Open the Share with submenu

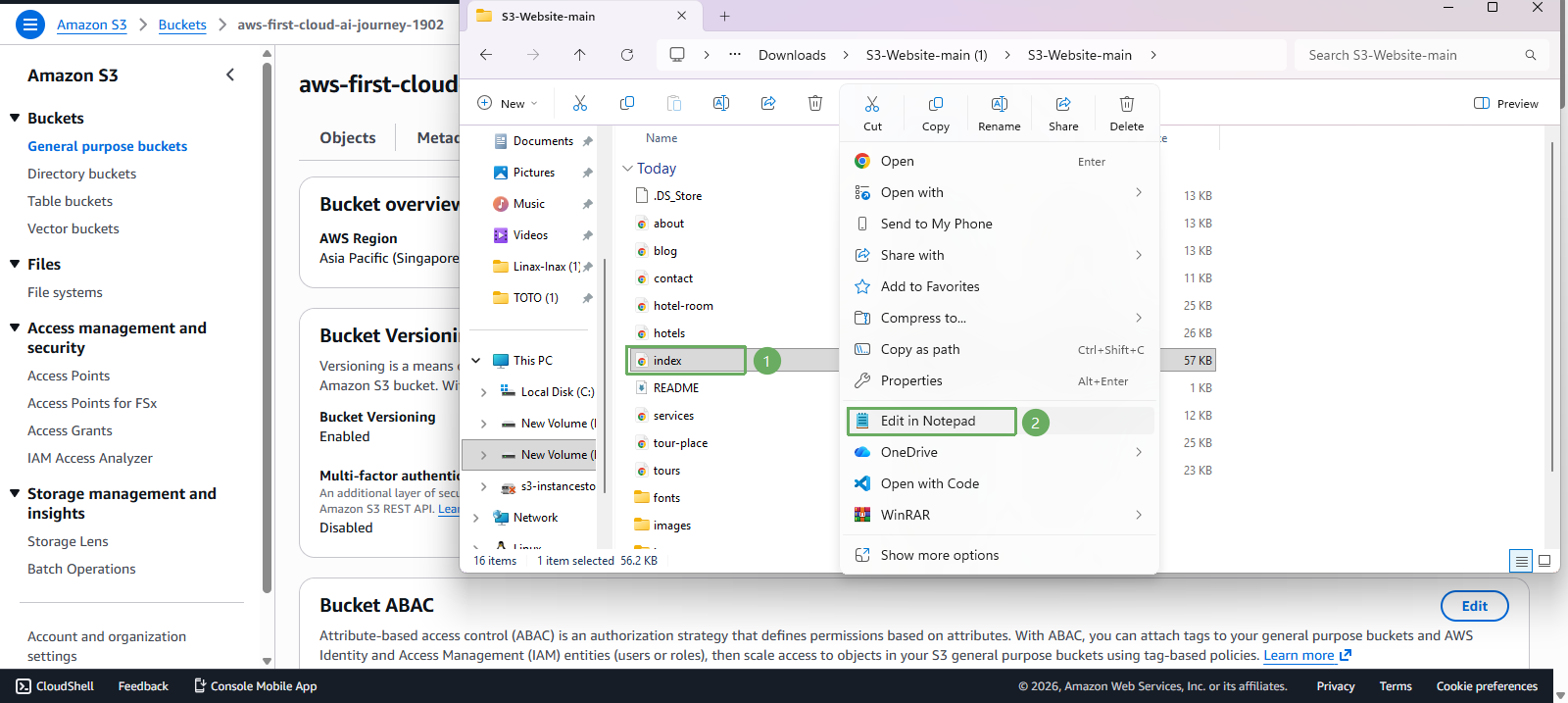pos(1000,255)
